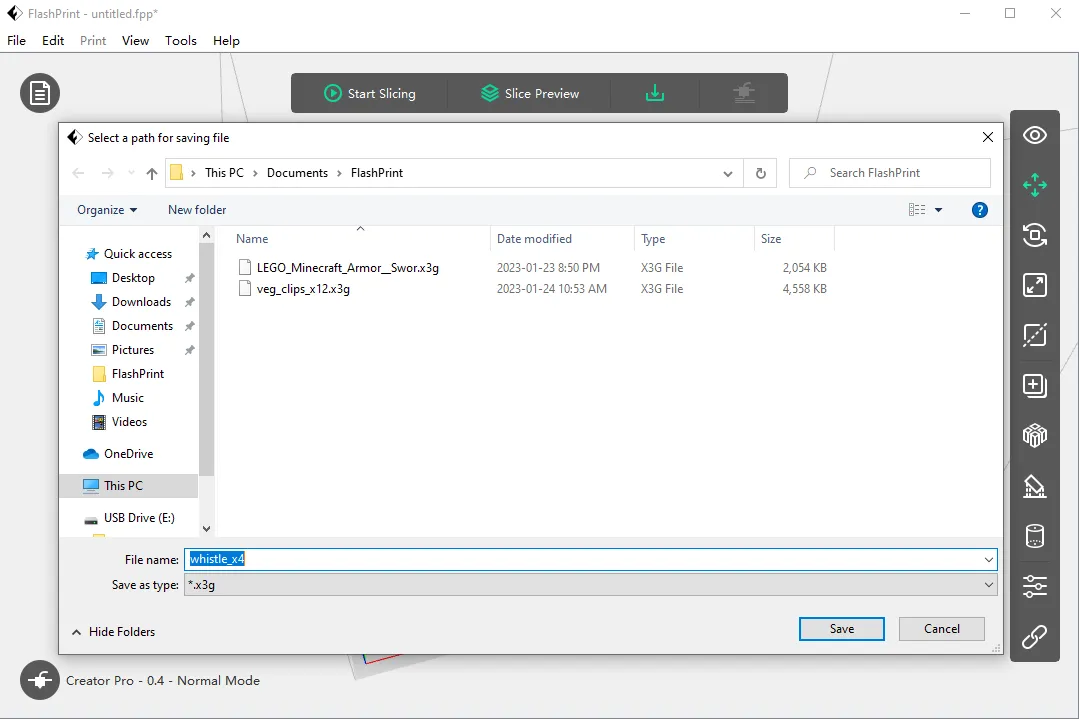Click the Save button
The width and height of the screenshot is (1079, 719).
pos(842,629)
